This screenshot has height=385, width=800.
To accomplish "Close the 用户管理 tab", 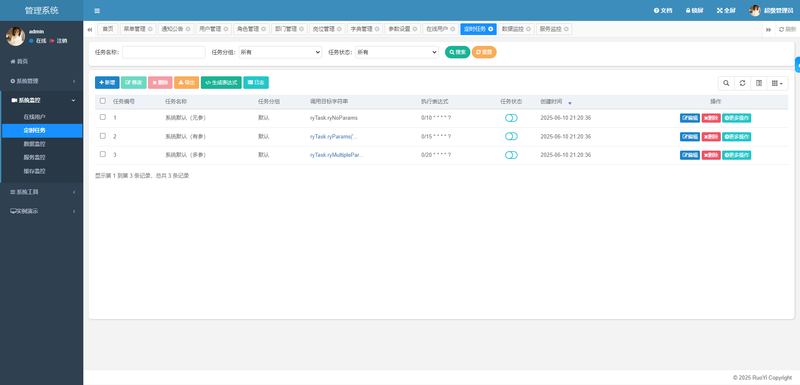I will (226, 29).
